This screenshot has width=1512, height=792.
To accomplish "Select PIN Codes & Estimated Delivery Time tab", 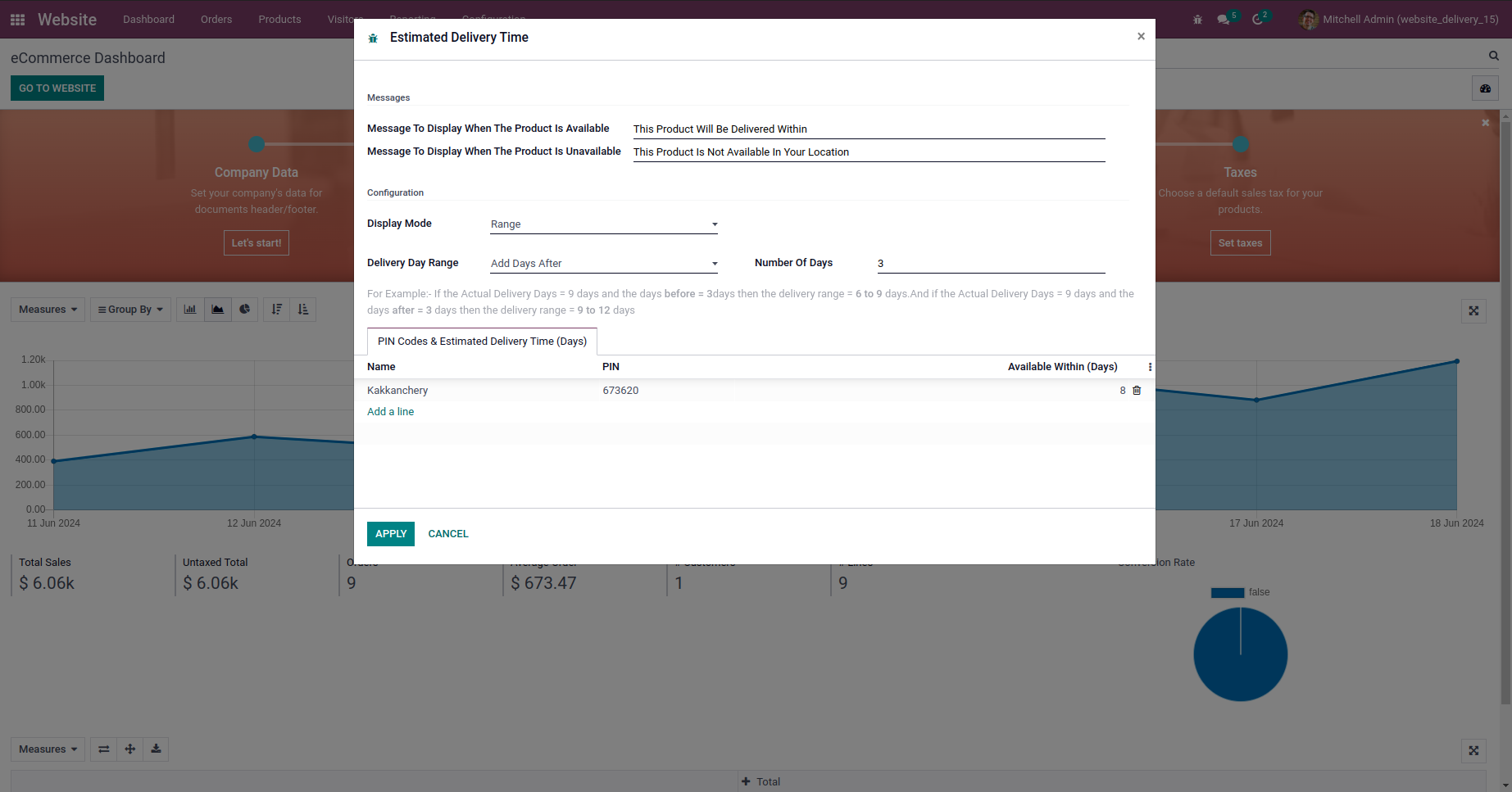I will click(x=482, y=342).
